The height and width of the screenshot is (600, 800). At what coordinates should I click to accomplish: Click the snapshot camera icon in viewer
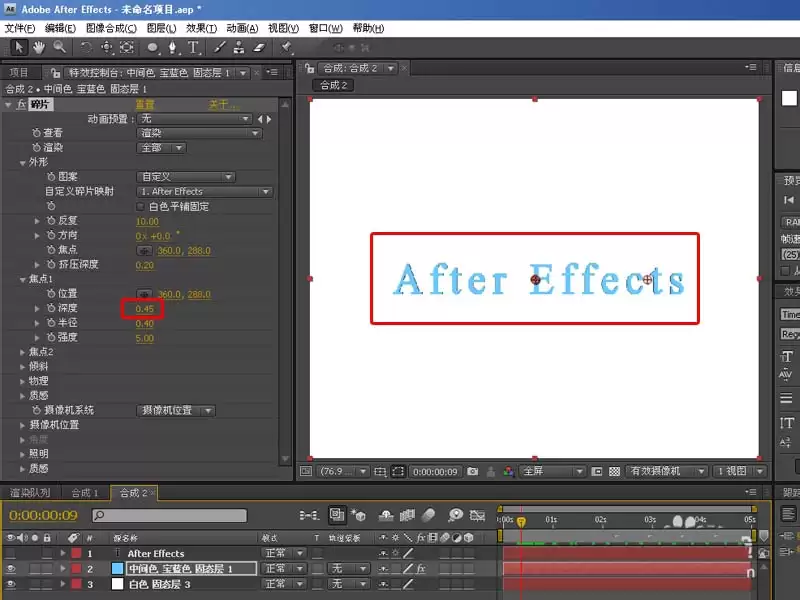[472, 471]
